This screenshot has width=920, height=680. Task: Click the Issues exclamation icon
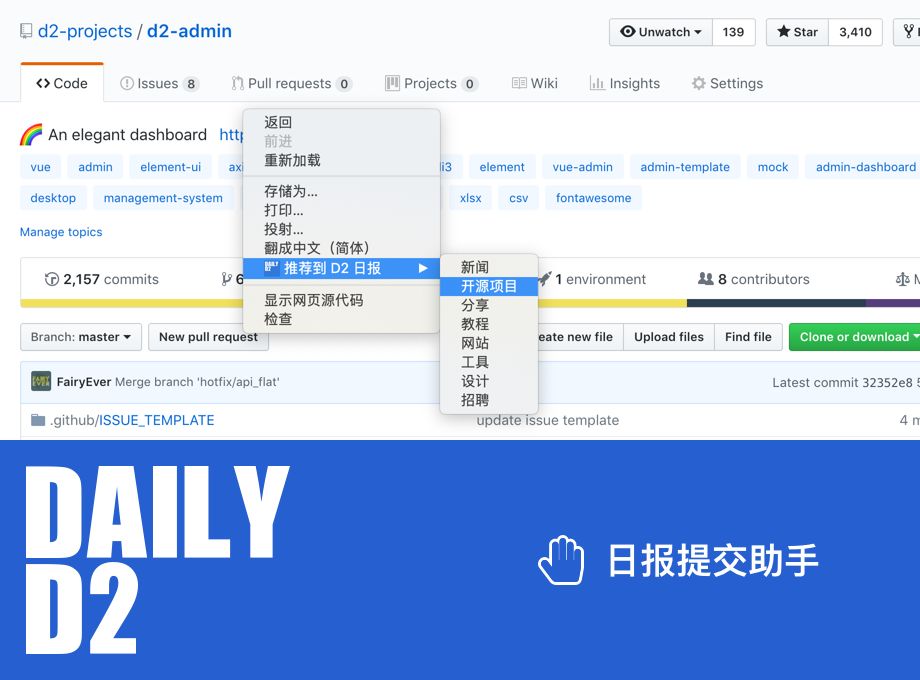point(126,83)
